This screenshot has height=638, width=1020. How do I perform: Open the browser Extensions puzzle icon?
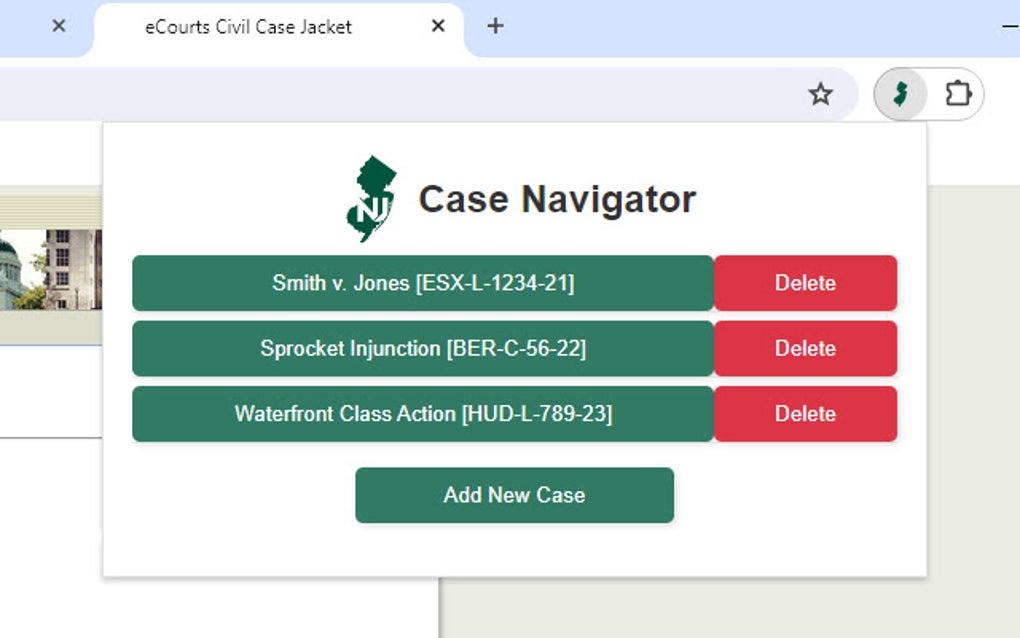click(x=959, y=93)
